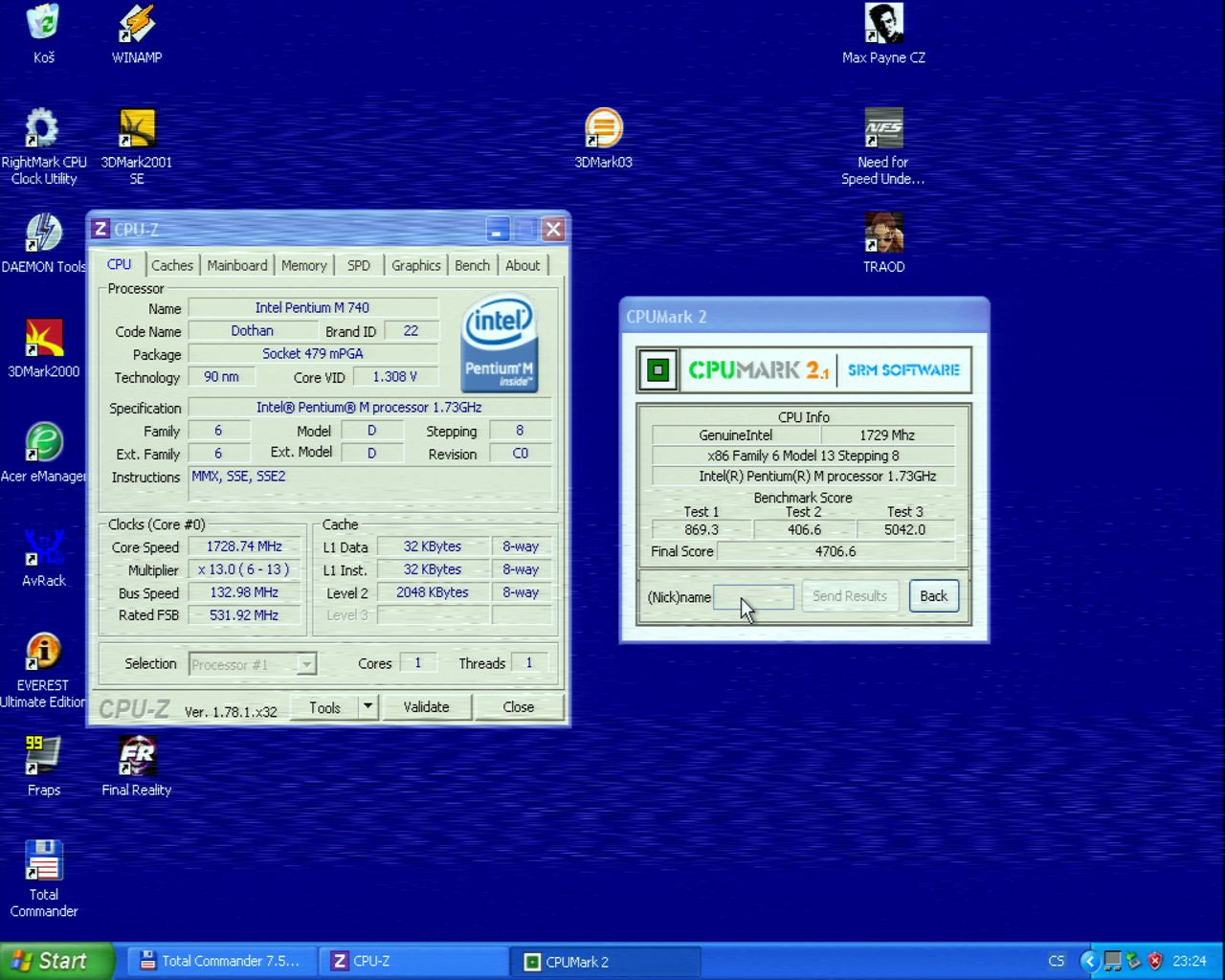Click the Final Score value 4706.6
The width and height of the screenshot is (1225, 980).
pyautogui.click(x=835, y=551)
